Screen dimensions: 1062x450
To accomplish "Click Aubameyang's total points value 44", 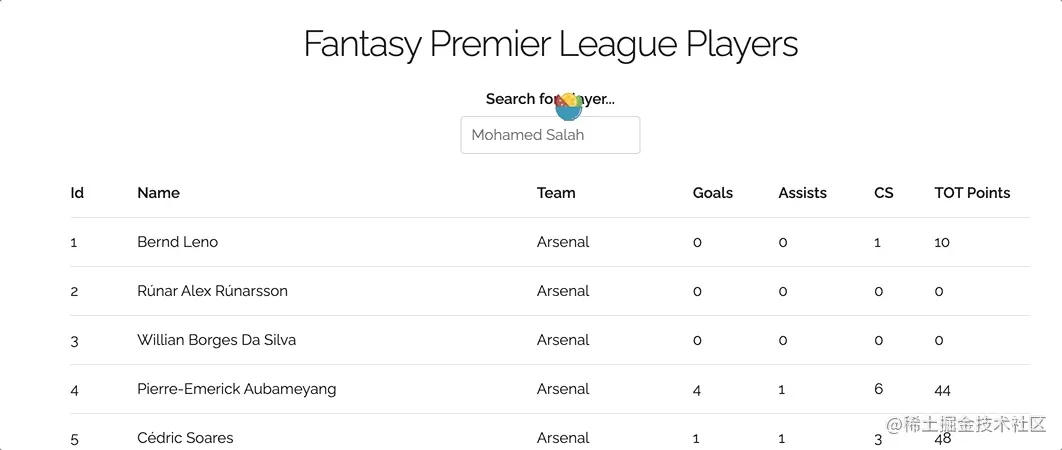I will [x=942, y=390].
